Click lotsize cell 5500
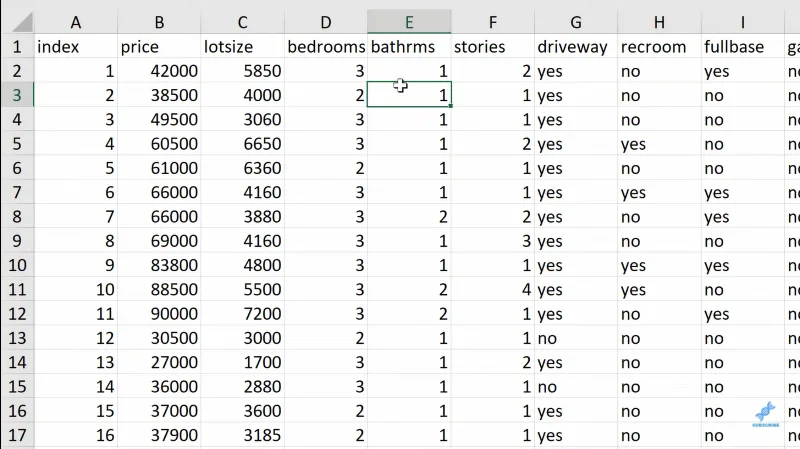The height and width of the screenshot is (449, 800). tap(242, 289)
